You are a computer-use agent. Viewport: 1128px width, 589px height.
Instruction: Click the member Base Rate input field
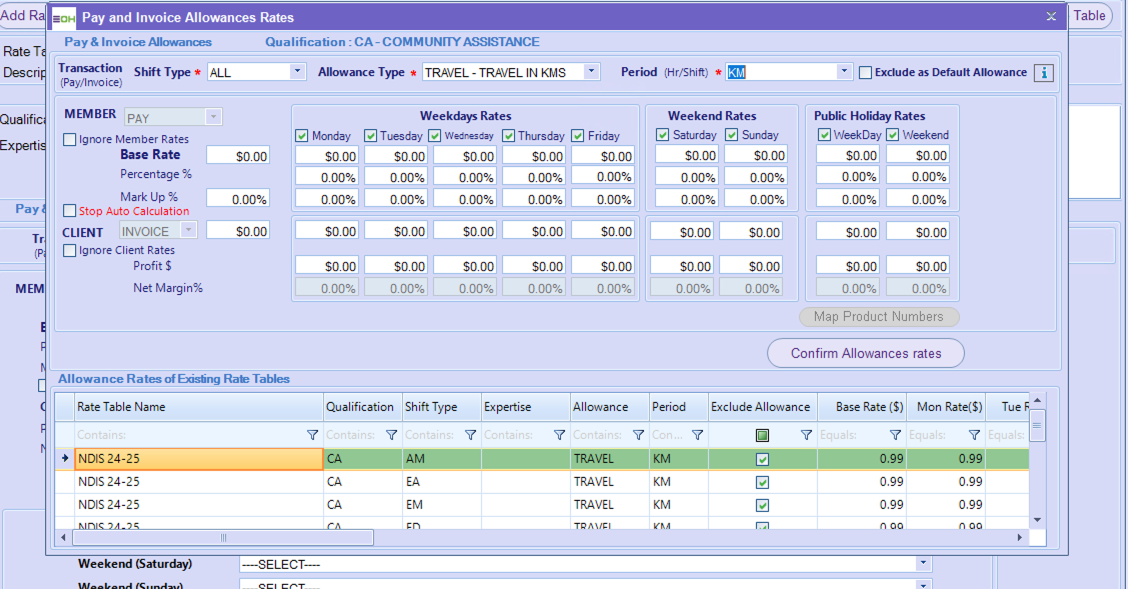pos(238,156)
